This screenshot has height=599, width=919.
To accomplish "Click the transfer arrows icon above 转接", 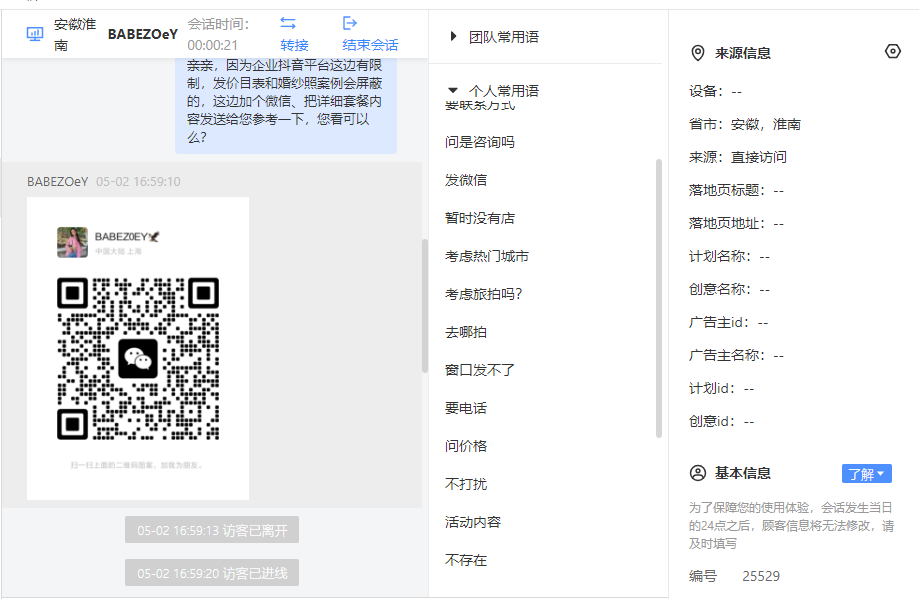I will tap(288, 23).
